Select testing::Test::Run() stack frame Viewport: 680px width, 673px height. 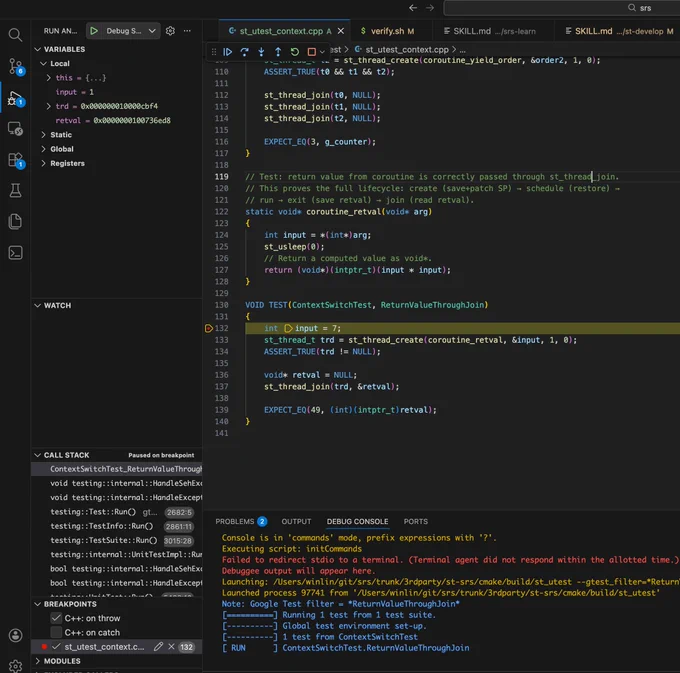point(117,512)
